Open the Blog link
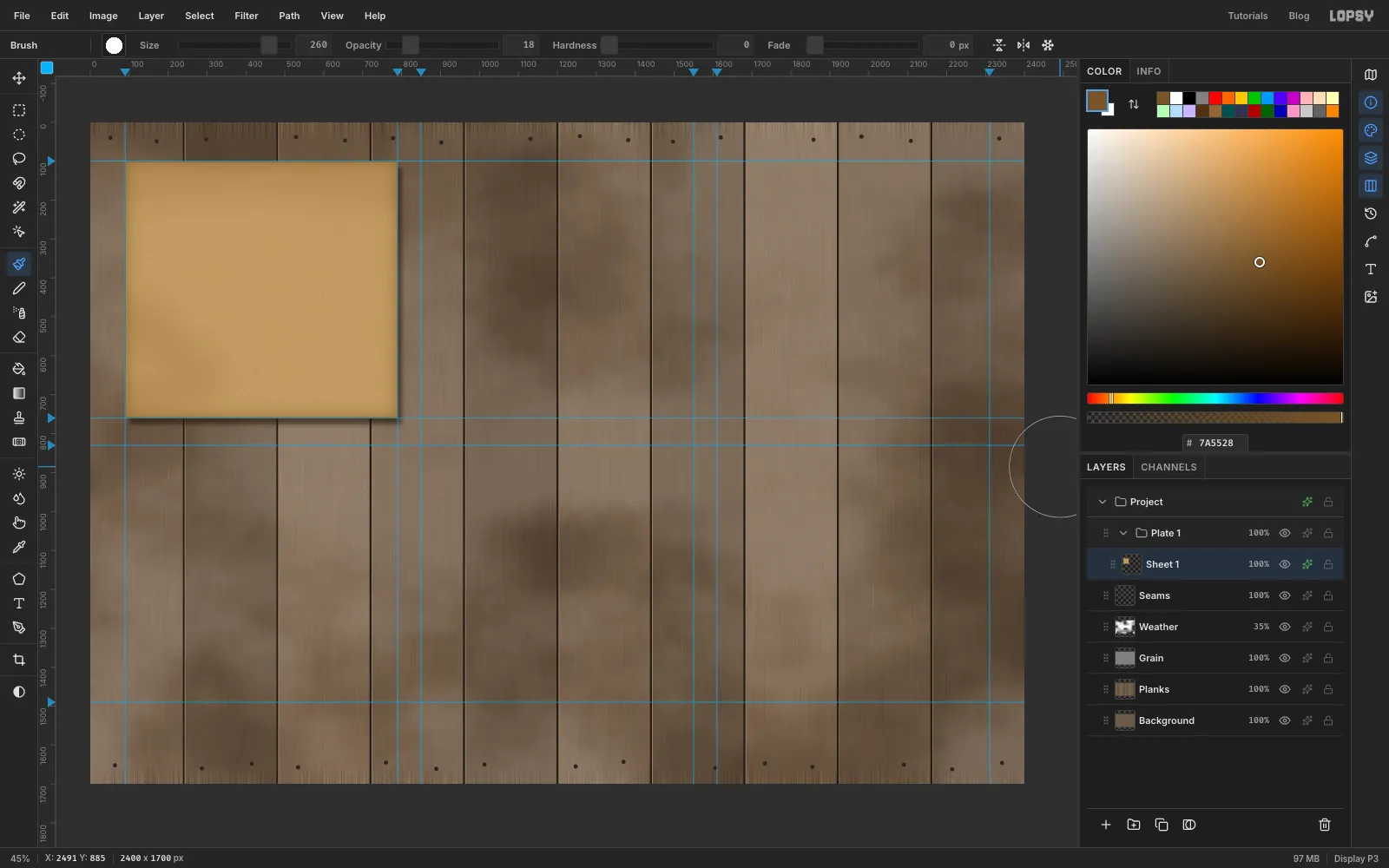The height and width of the screenshot is (868, 1389). 1299,16
